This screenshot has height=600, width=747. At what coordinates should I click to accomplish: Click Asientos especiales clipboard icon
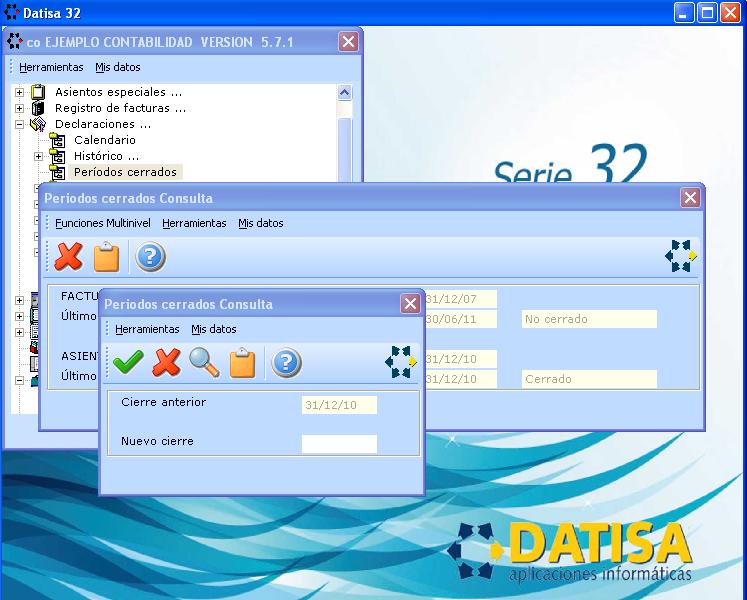click(38, 92)
